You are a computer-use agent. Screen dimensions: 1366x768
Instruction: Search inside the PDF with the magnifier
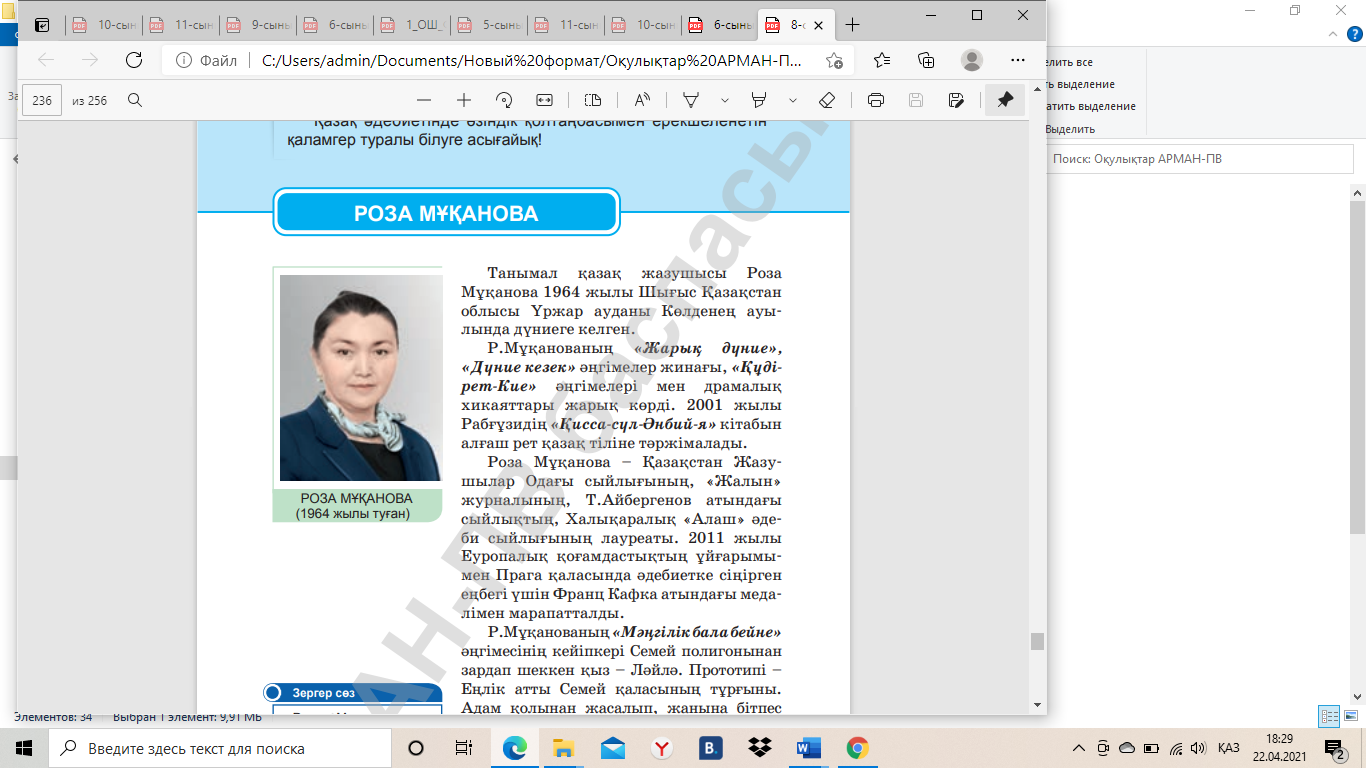point(135,100)
